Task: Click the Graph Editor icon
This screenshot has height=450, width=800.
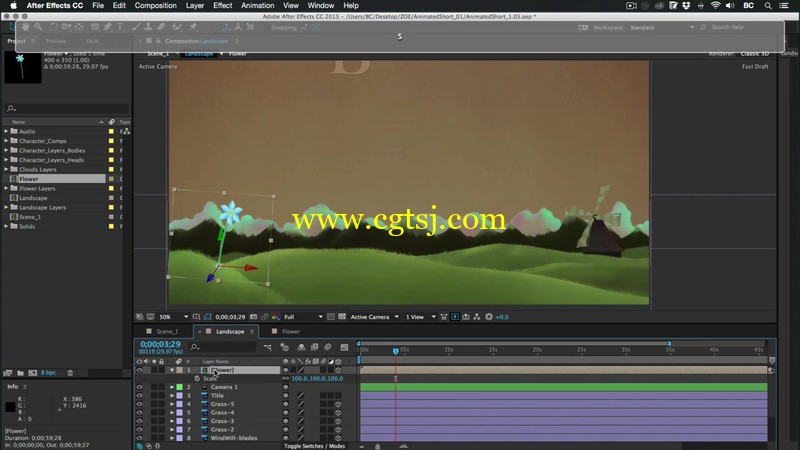Action: tap(344, 347)
